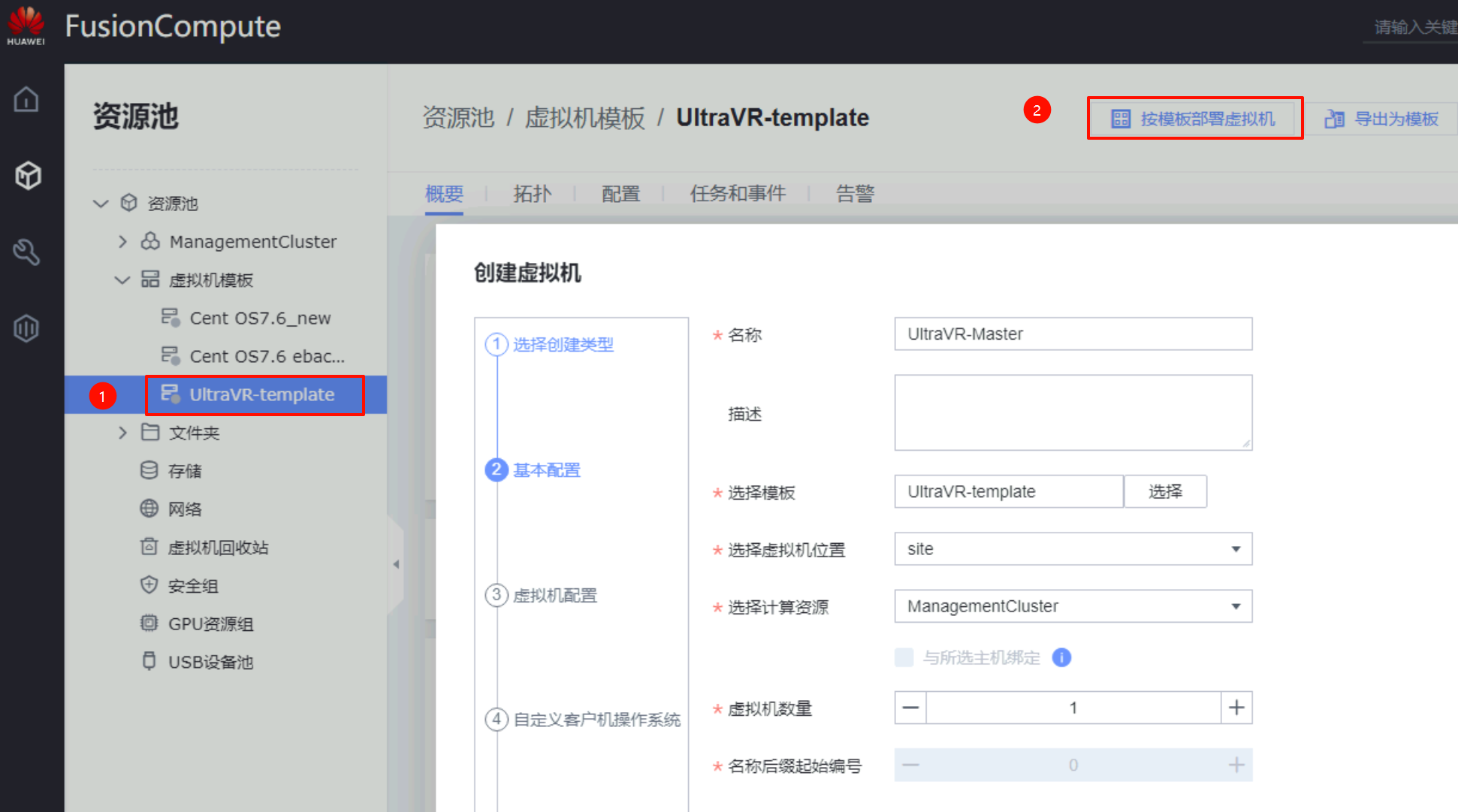Screen dimensions: 1458x812
Task: Click the home icon in left sidebar
Action: [27, 99]
